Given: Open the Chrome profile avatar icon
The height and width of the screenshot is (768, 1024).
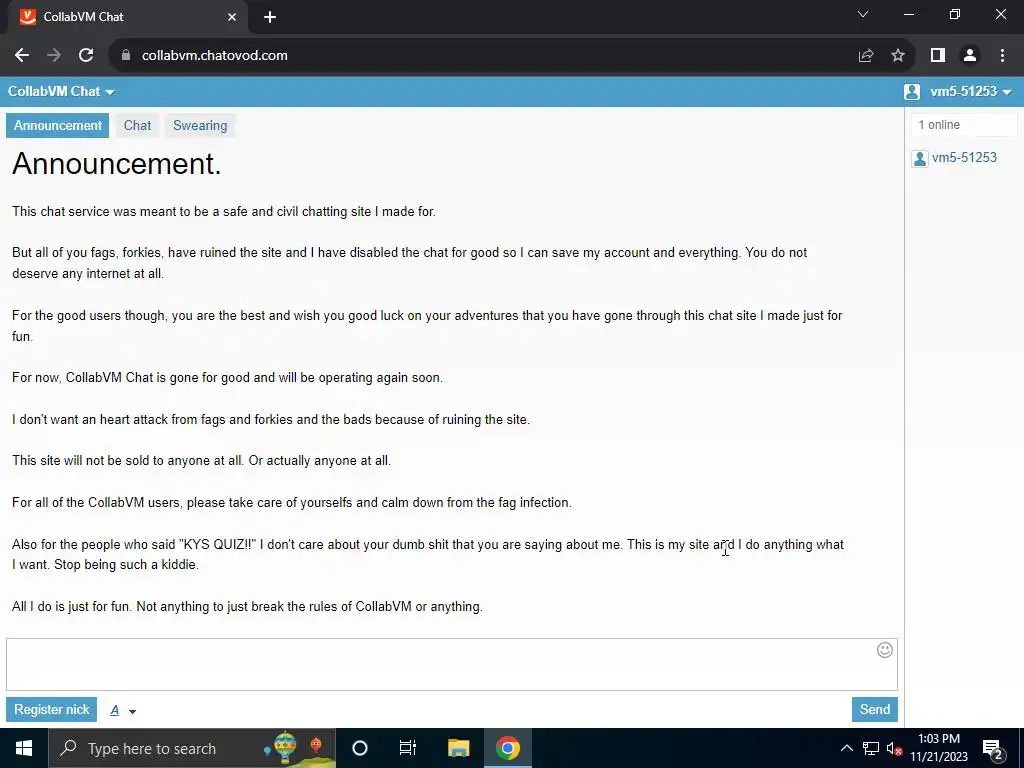Looking at the screenshot, I should coord(970,56).
